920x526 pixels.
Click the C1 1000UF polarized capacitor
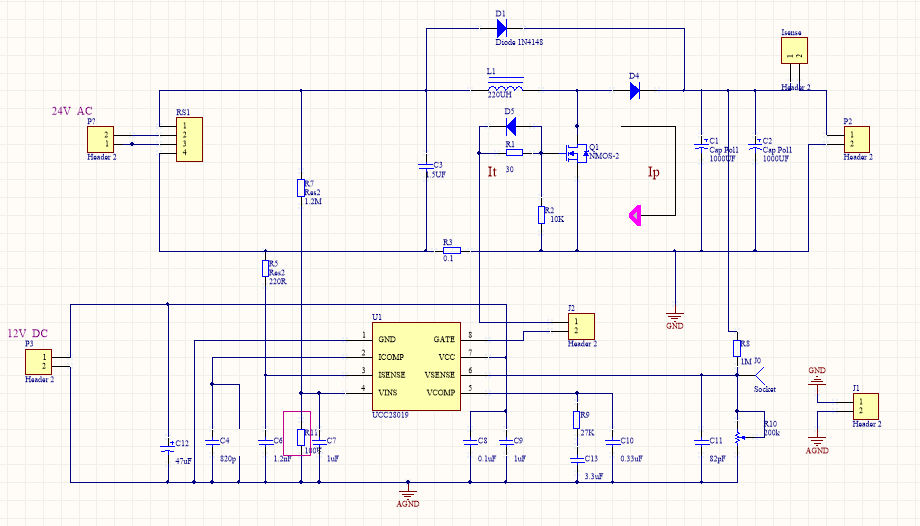click(x=701, y=145)
